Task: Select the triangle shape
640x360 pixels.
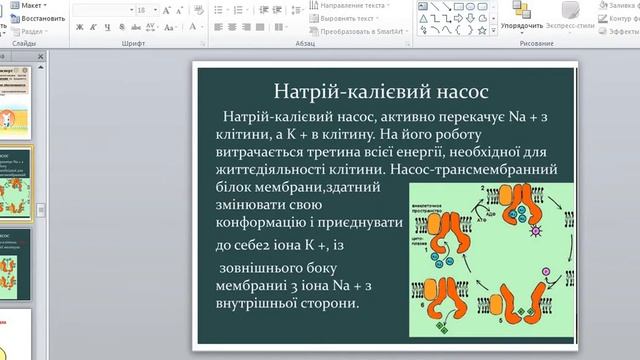Action: [x=423, y=18]
